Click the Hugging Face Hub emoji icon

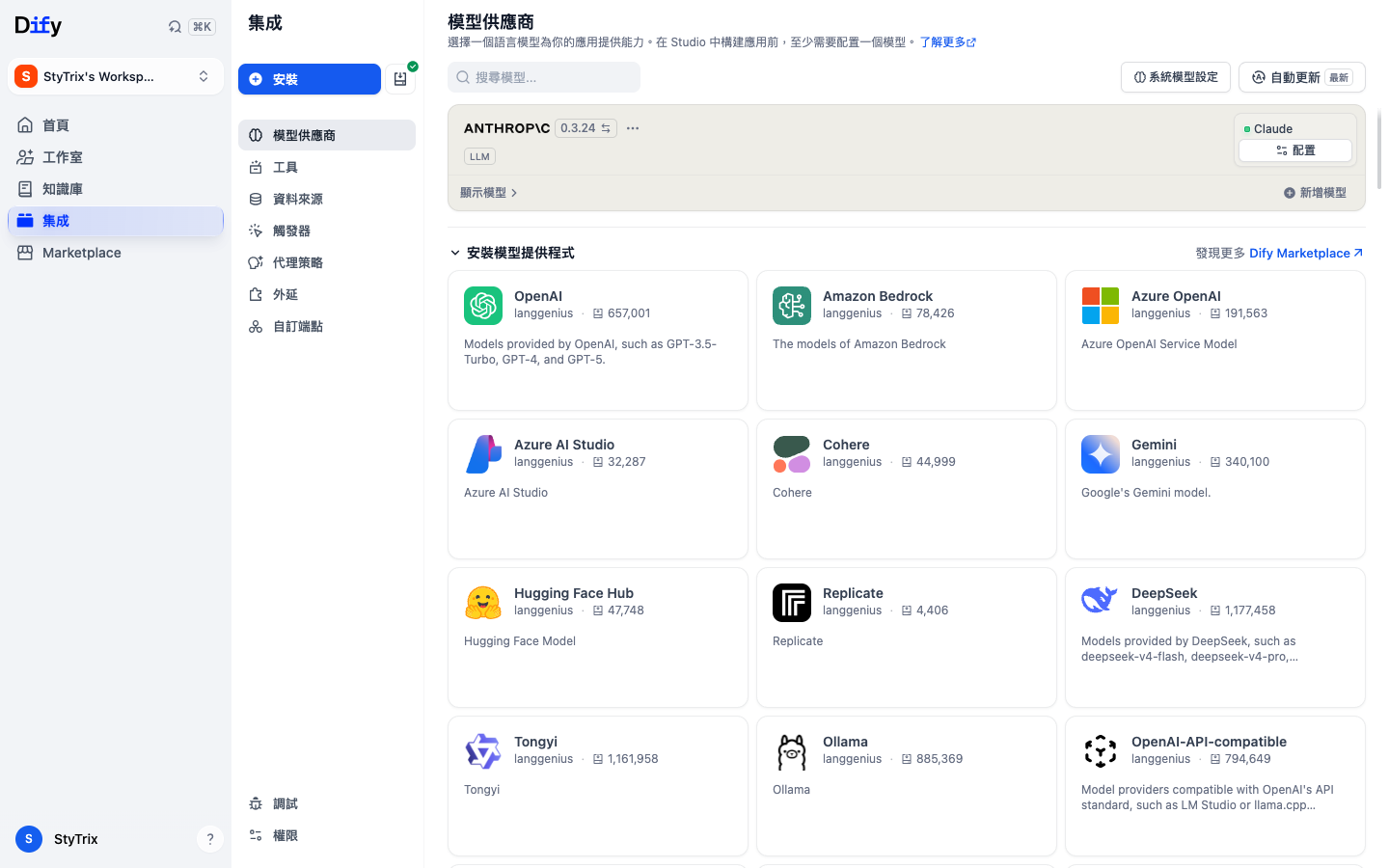click(483, 603)
